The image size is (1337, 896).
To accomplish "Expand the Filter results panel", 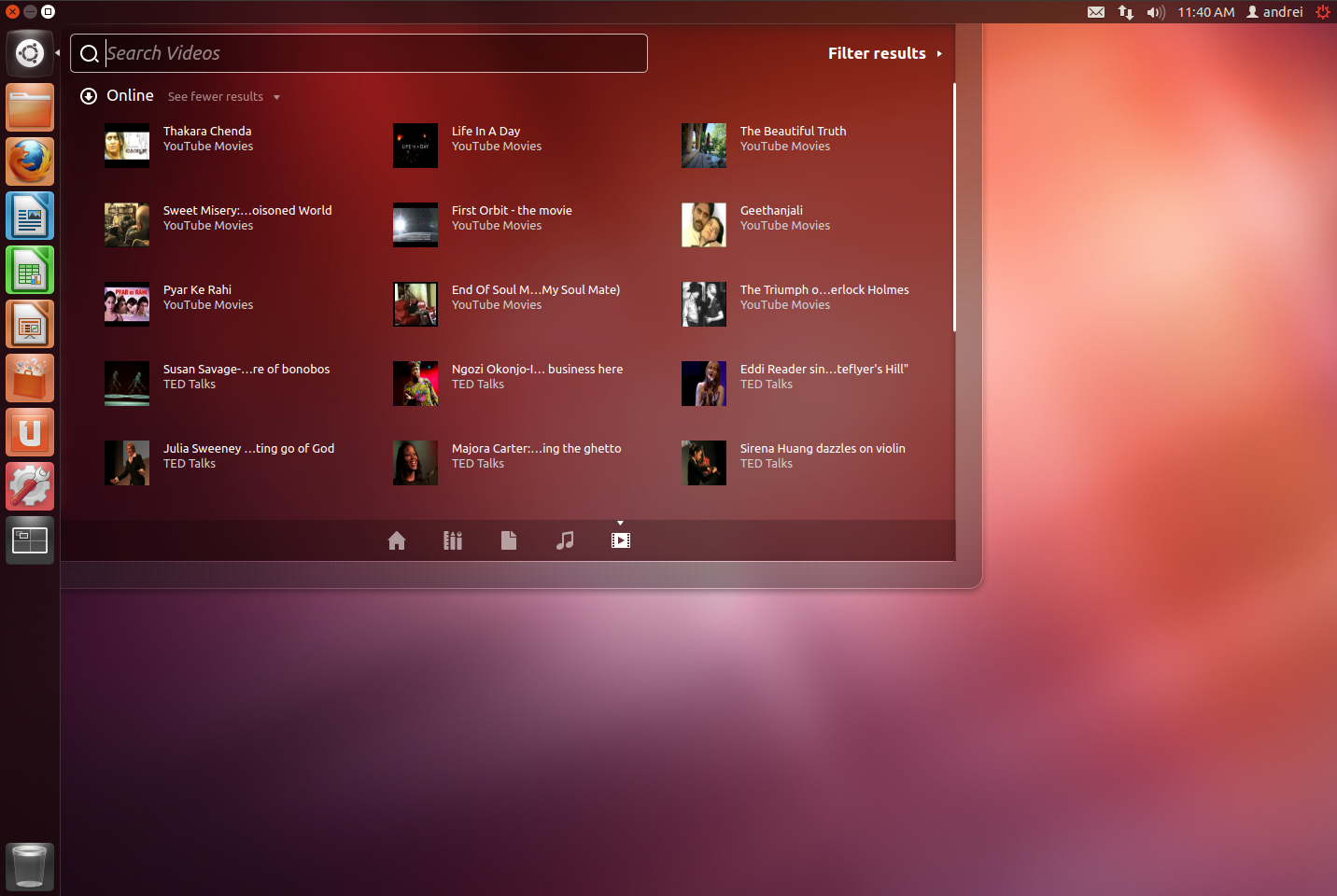I will (x=885, y=53).
